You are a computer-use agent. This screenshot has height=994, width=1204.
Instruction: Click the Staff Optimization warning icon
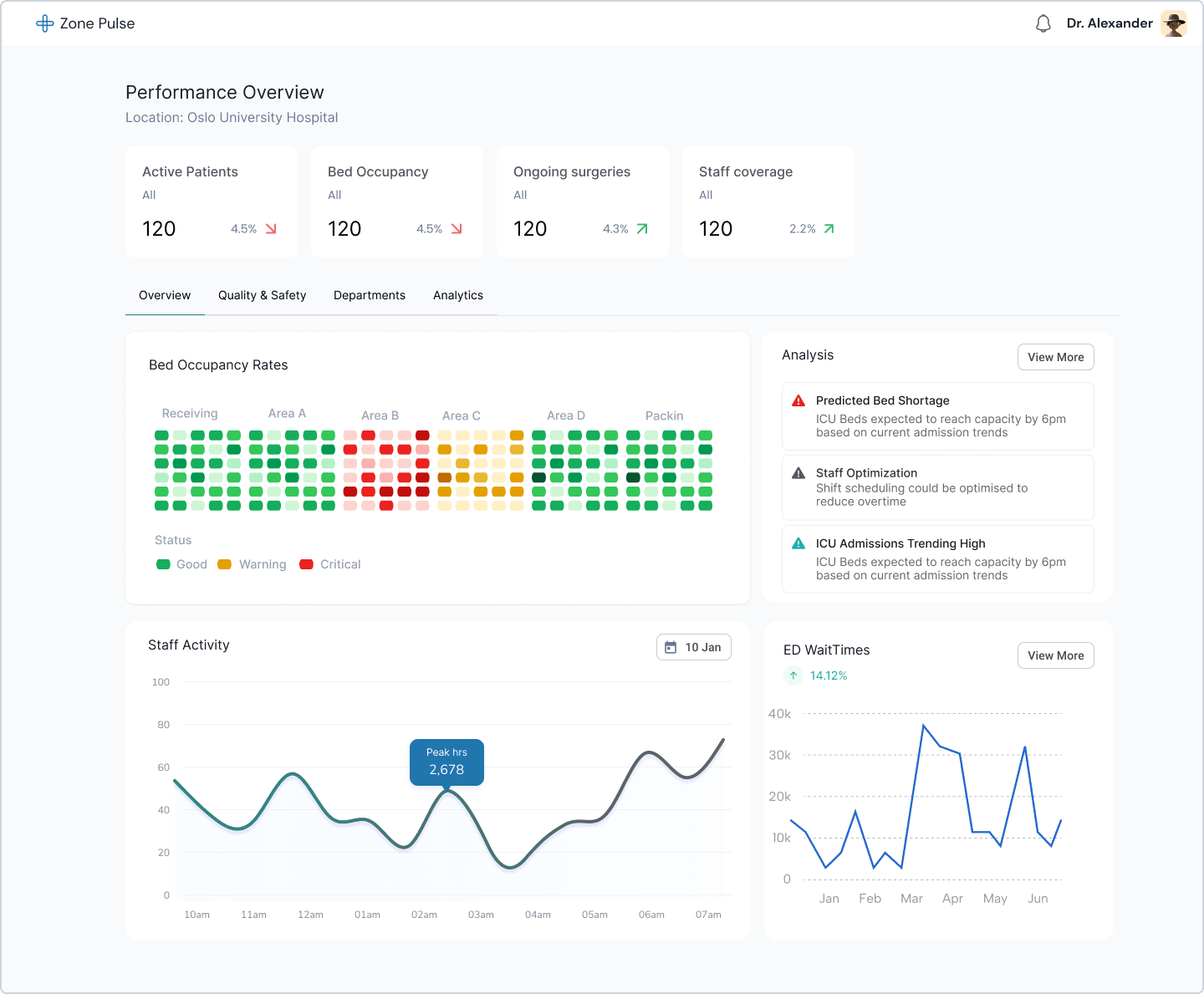pyautogui.click(x=798, y=473)
